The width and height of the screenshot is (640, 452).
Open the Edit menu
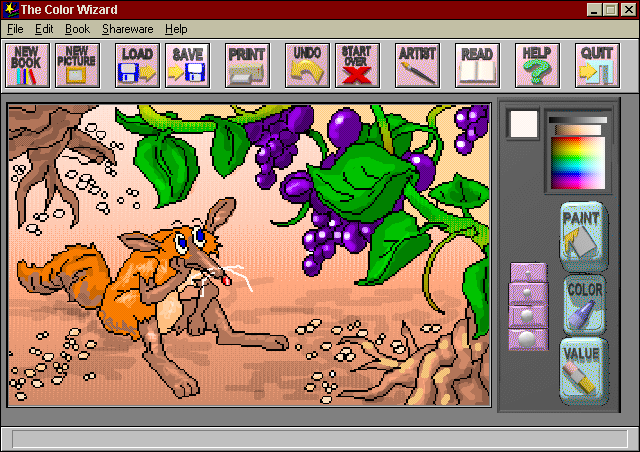(x=44, y=29)
